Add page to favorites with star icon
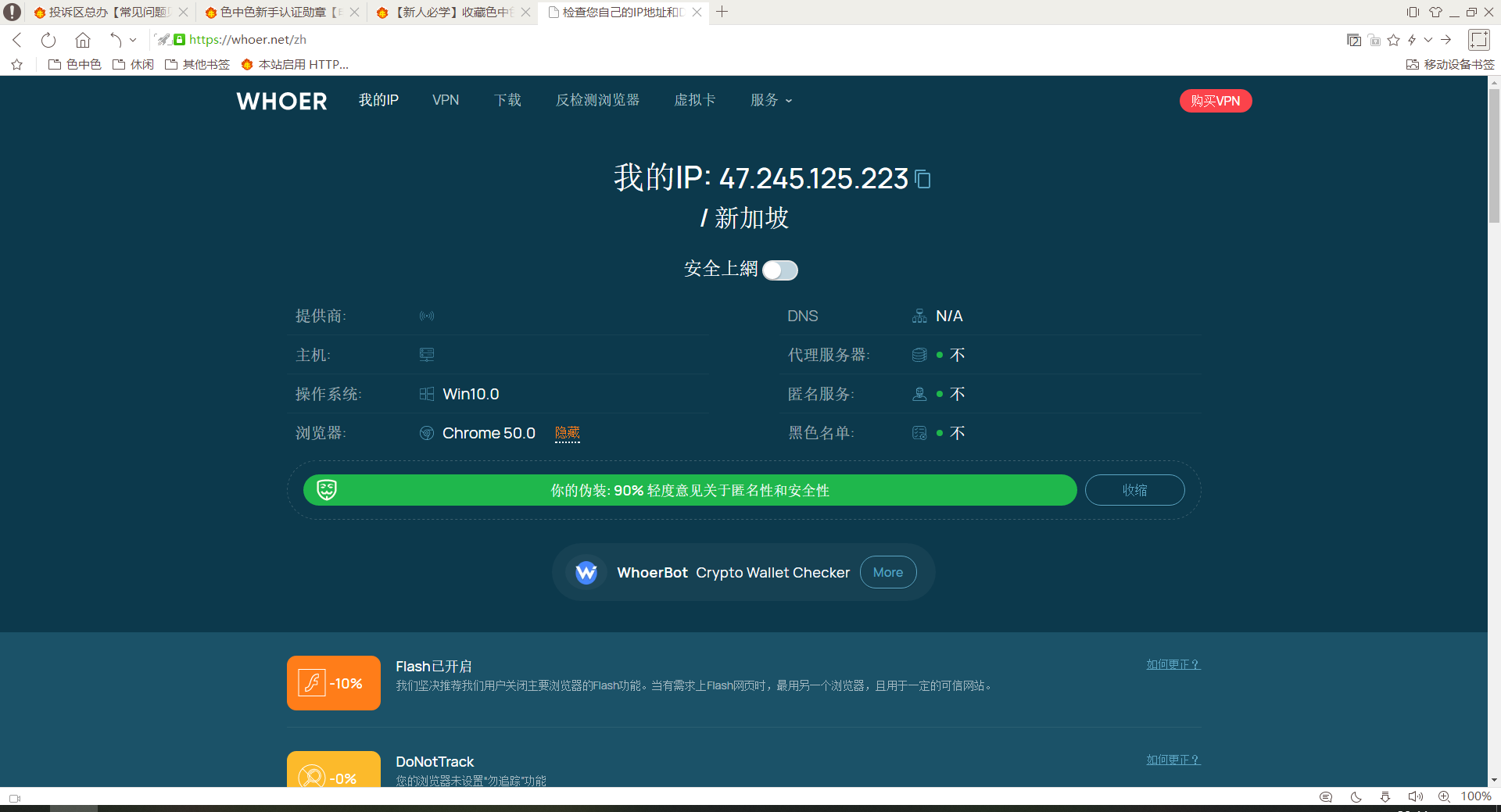Viewport: 1501px width, 812px height. pos(1394,40)
